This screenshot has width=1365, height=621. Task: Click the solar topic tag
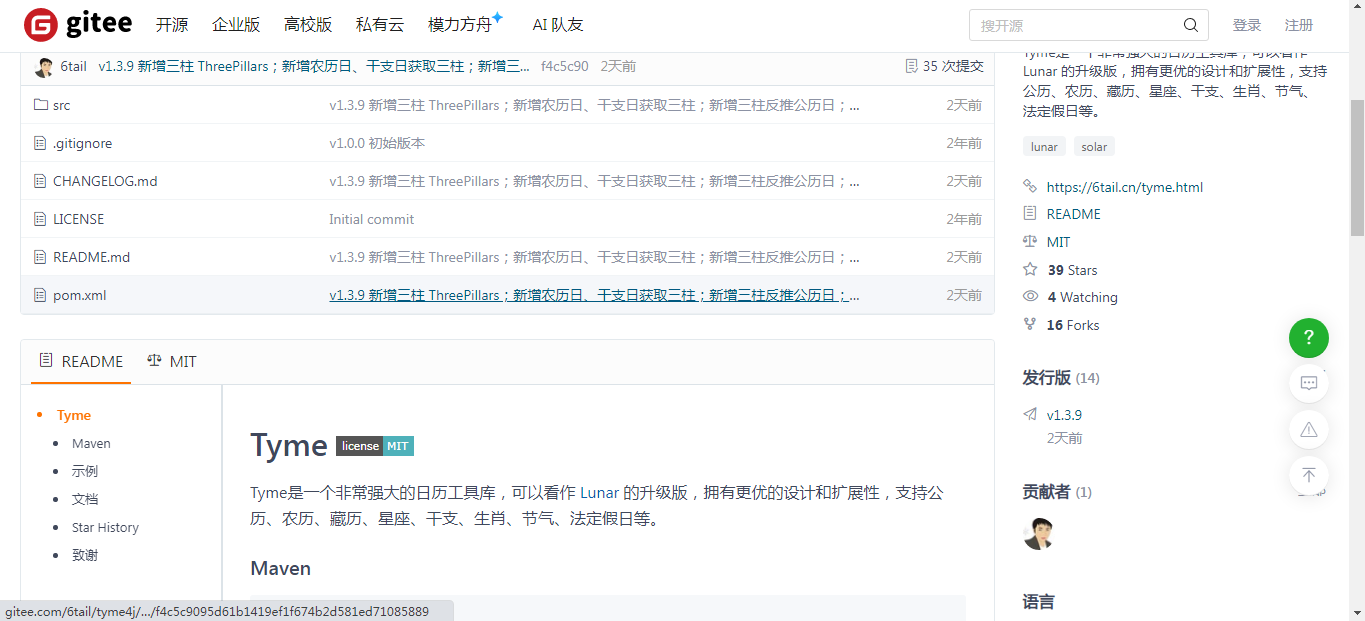tap(1094, 147)
